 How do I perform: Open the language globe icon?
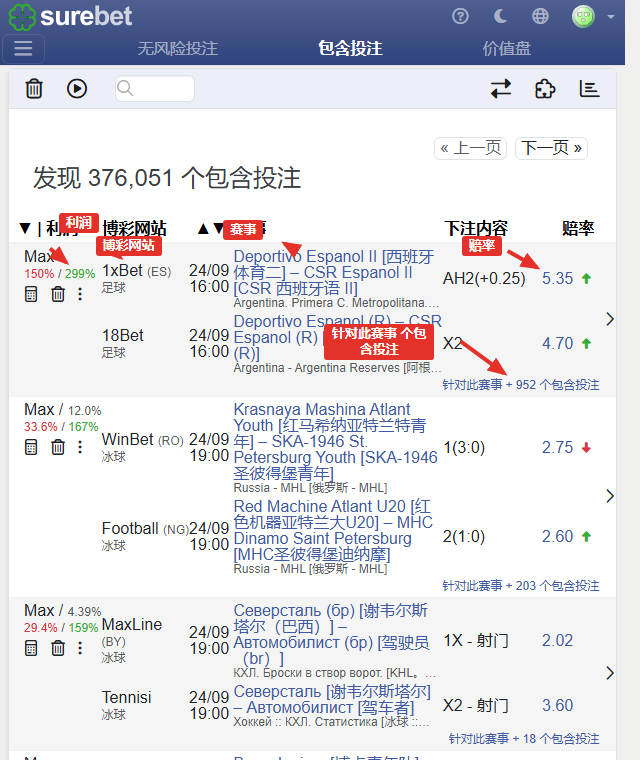pos(540,16)
